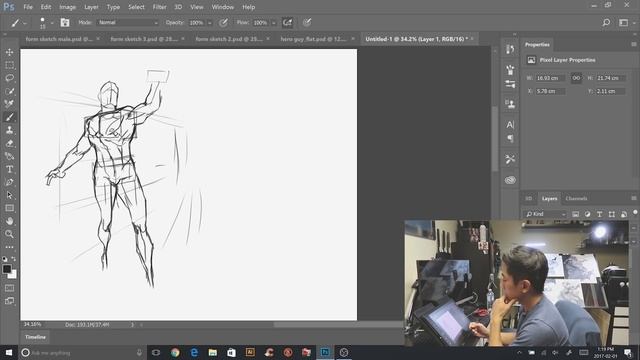Open the Flow slider dropdown arrow
The height and width of the screenshot is (360, 640).
tap(273, 23)
